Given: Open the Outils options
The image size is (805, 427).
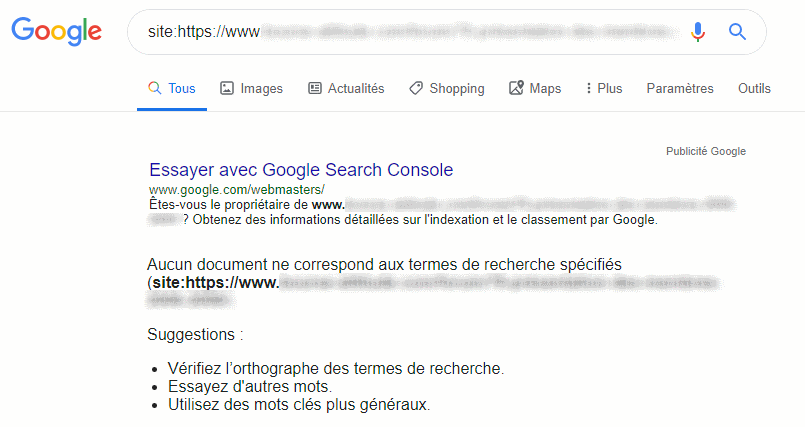Looking at the screenshot, I should tap(754, 88).
